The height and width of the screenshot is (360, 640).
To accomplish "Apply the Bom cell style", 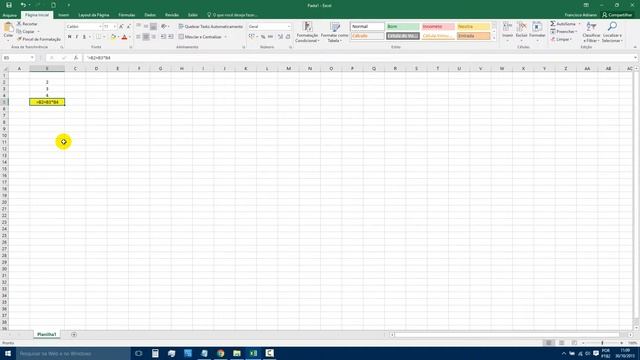I will pos(402,27).
